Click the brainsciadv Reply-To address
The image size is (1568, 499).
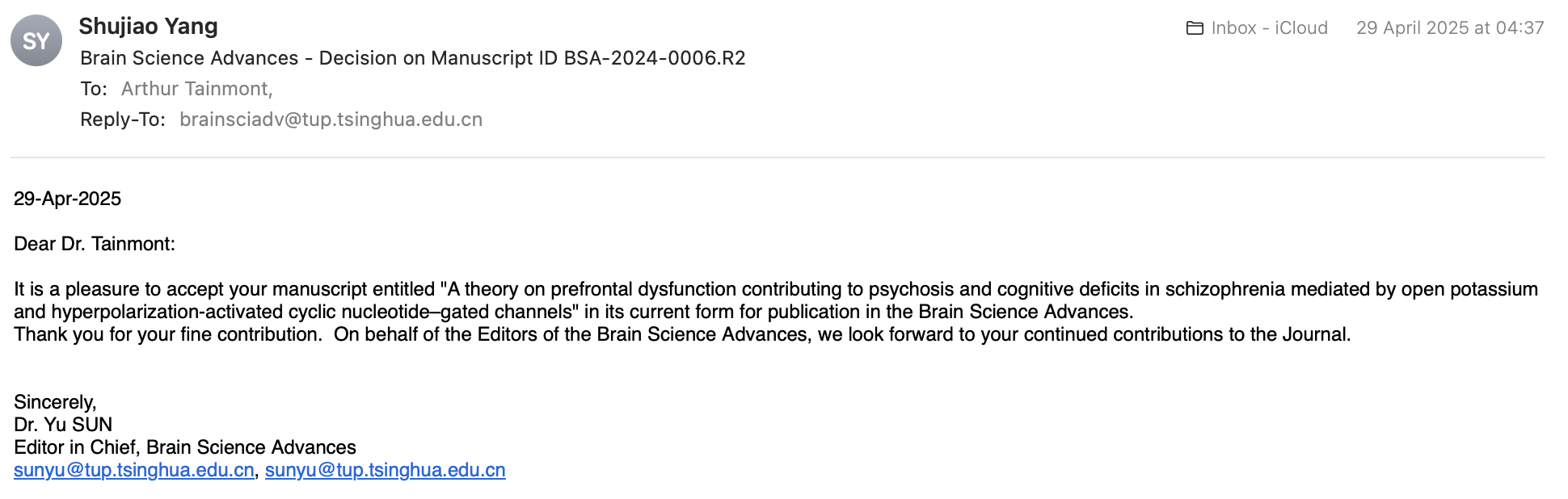(331, 120)
